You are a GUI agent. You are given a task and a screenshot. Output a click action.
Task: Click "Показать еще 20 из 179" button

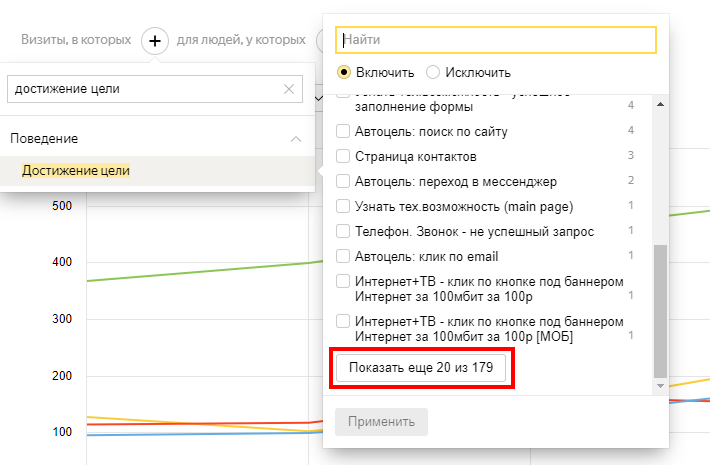tap(422, 369)
